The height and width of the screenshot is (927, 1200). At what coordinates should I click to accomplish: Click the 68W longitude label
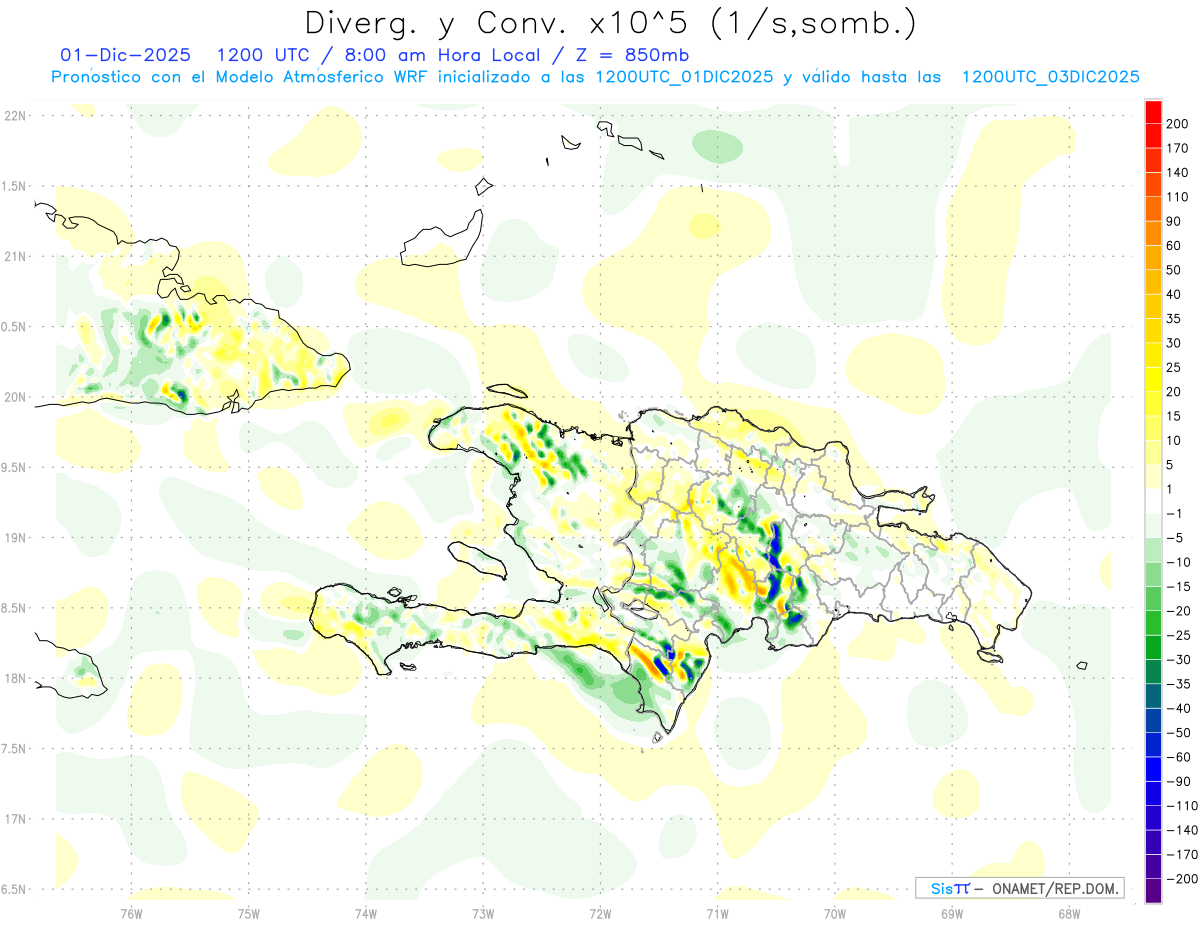[1068, 914]
